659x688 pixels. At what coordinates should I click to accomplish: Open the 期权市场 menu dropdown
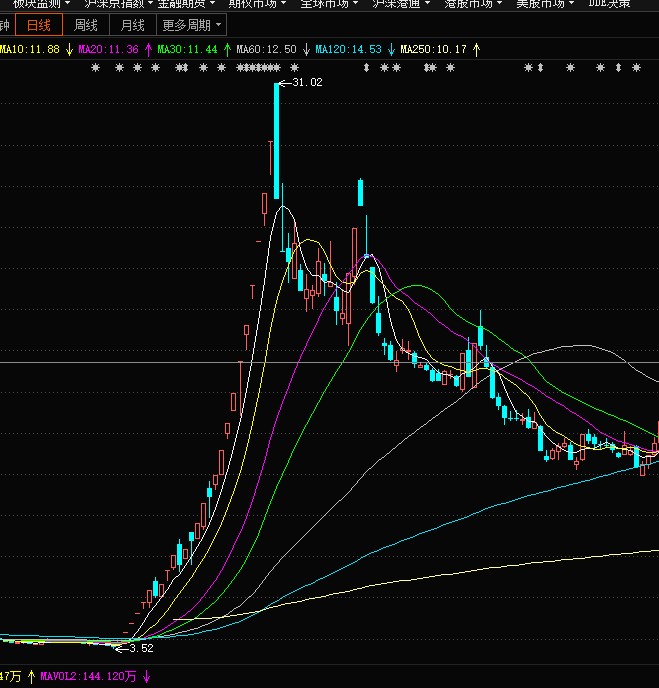(257, 4)
